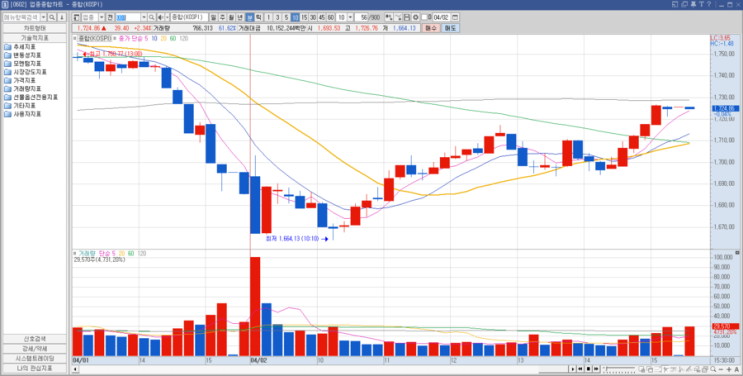Click the speaker icon in chart toolbar
The height and width of the screenshot is (376, 743).
coord(160,17)
